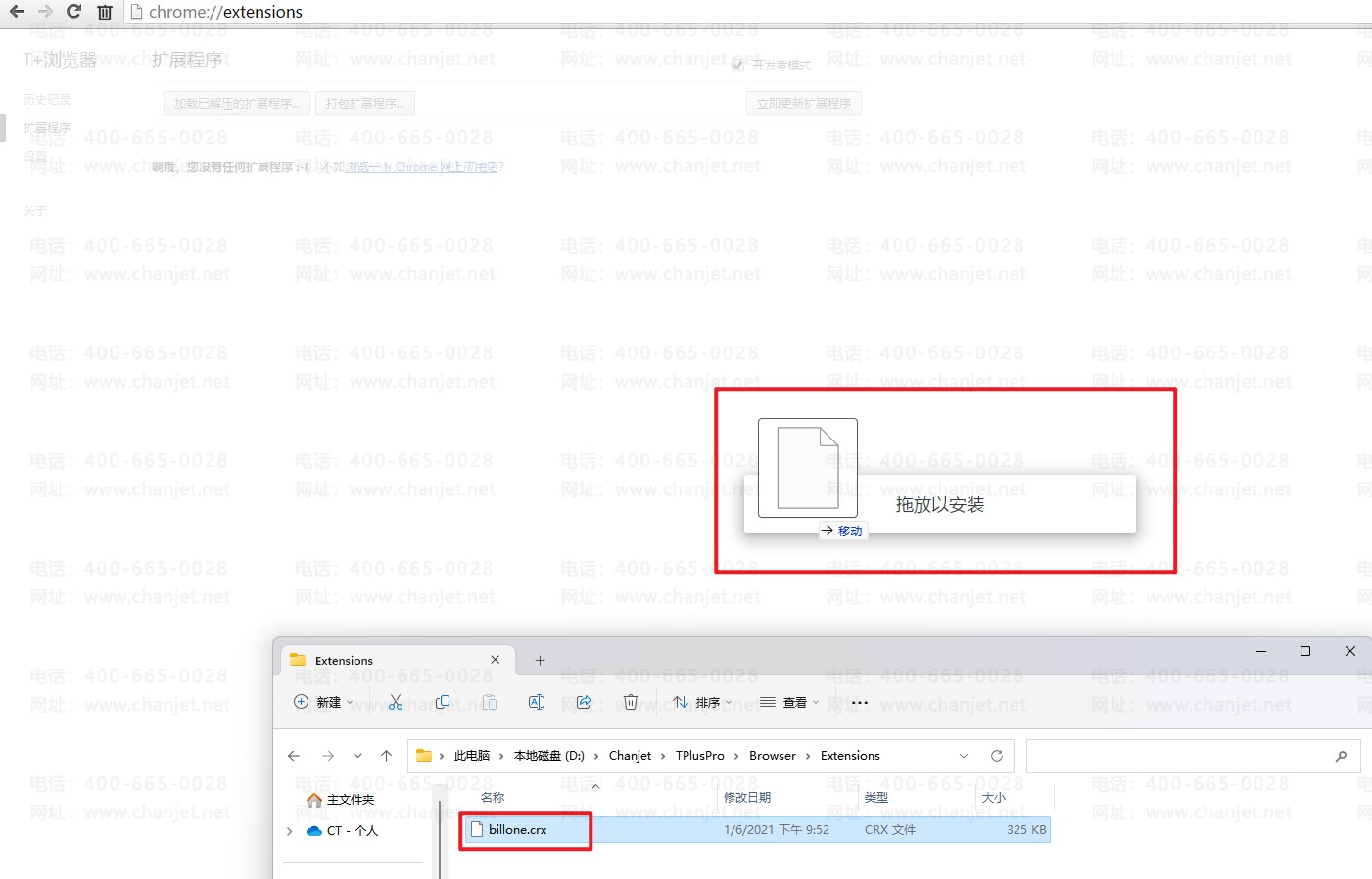The image size is (1372, 879).
Task: Click the delete trash icon in Explorer
Action: pos(631,702)
